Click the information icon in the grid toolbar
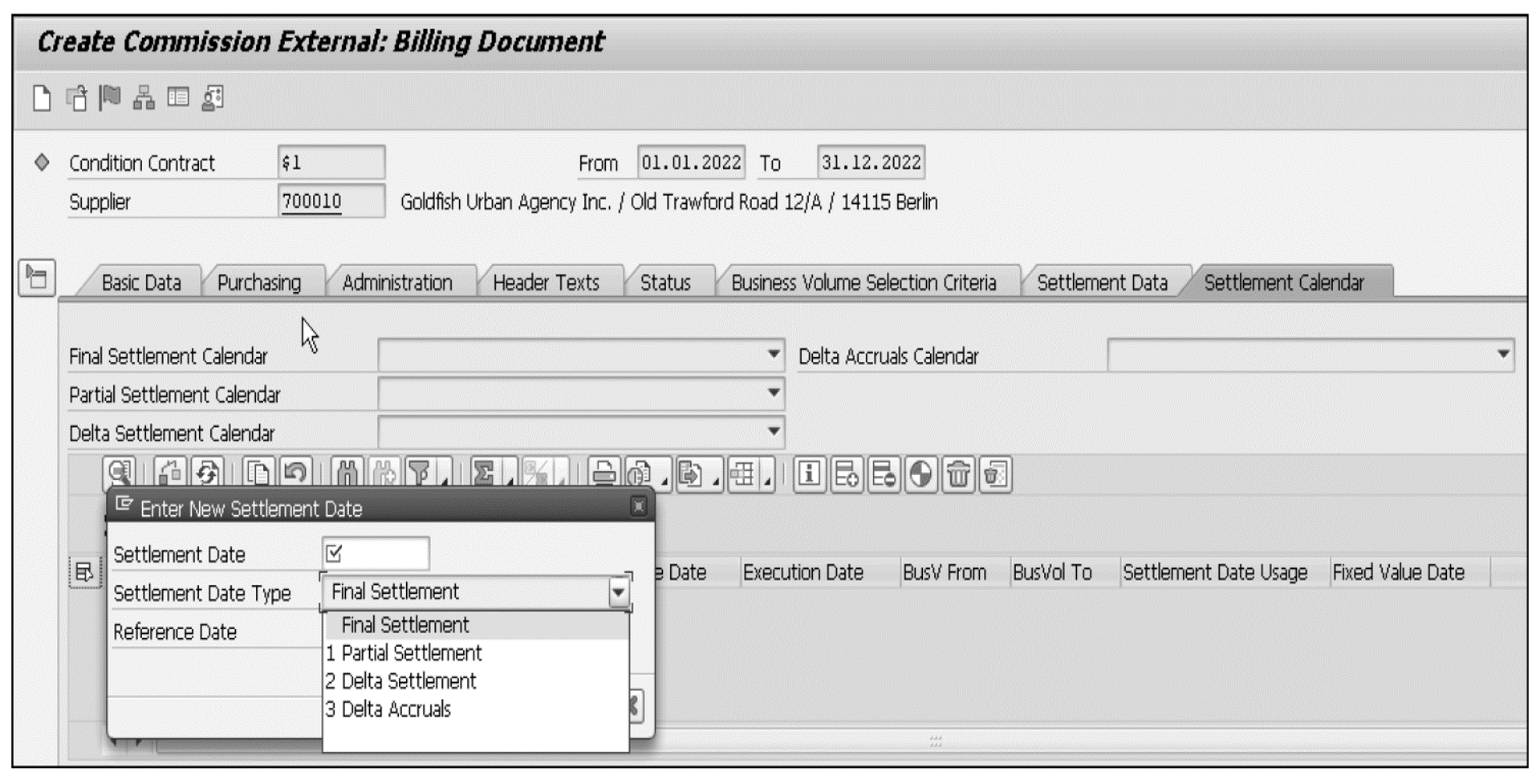1540x784 pixels. pos(809,474)
